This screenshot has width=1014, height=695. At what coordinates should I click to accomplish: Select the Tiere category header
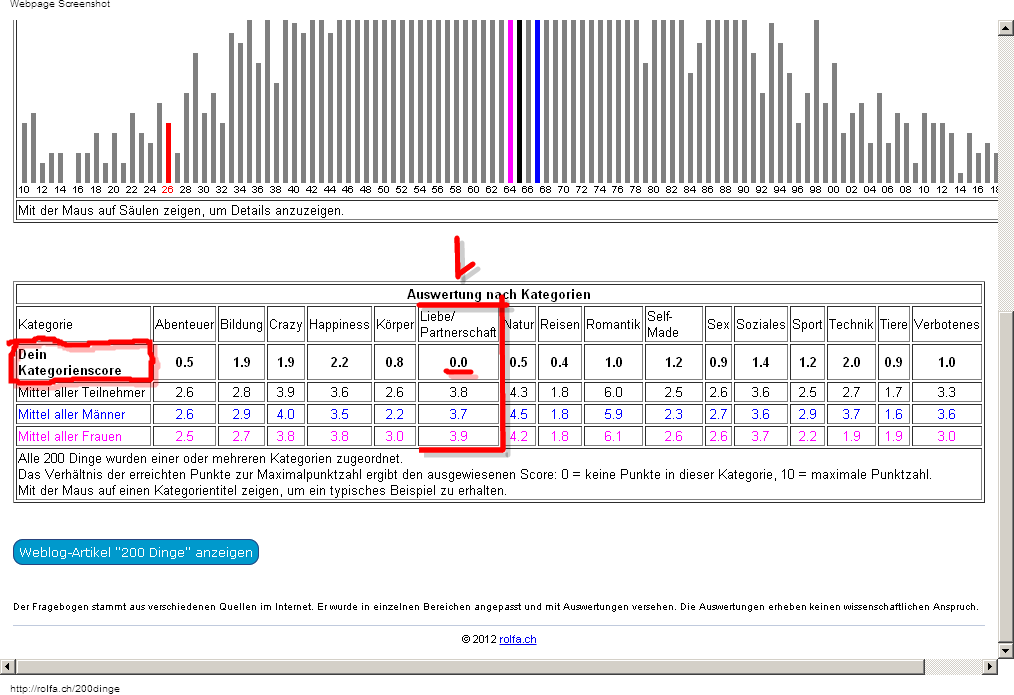tap(894, 324)
